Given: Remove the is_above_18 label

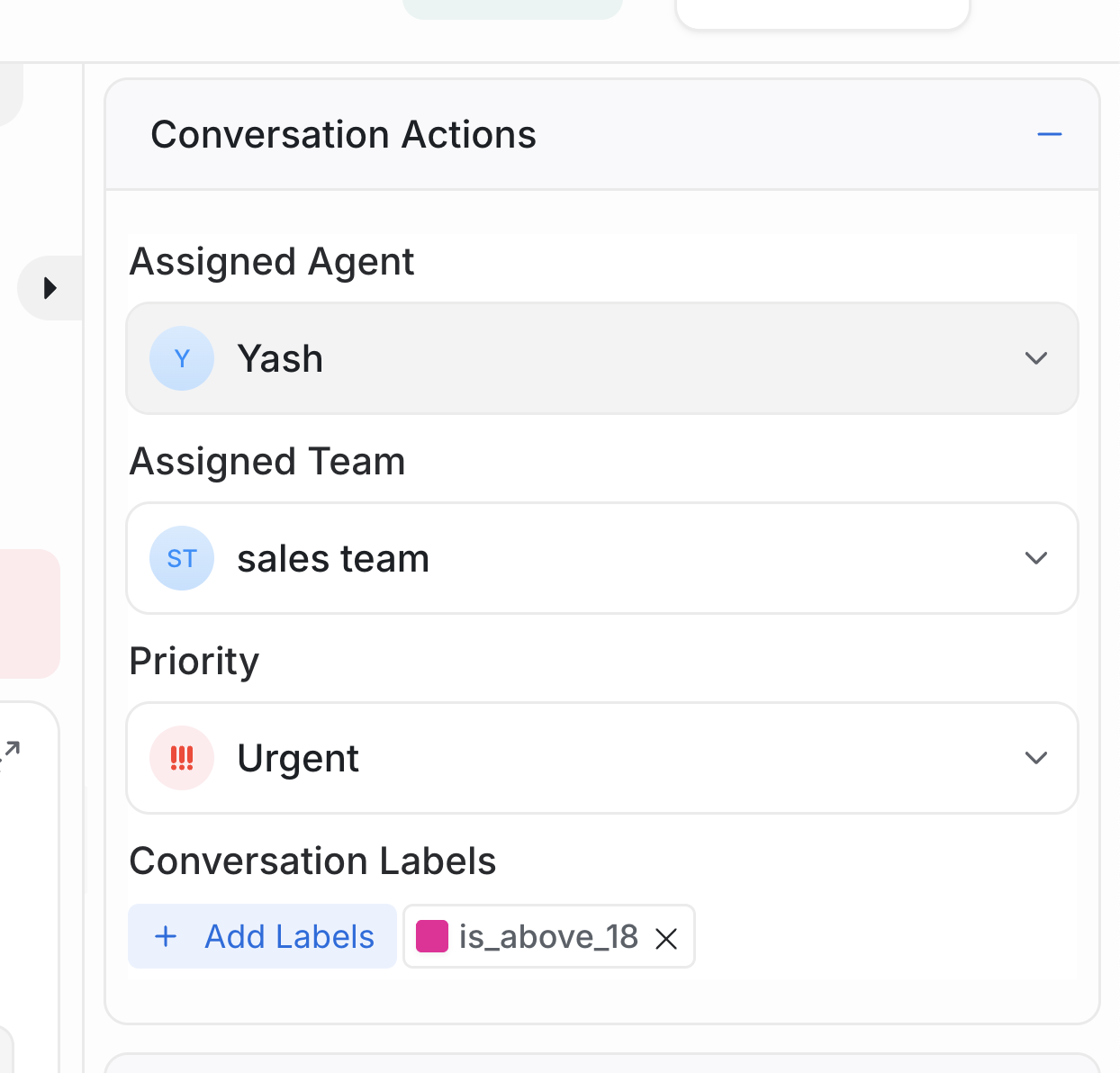Looking at the screenshot, I should (x=666, y=939).
